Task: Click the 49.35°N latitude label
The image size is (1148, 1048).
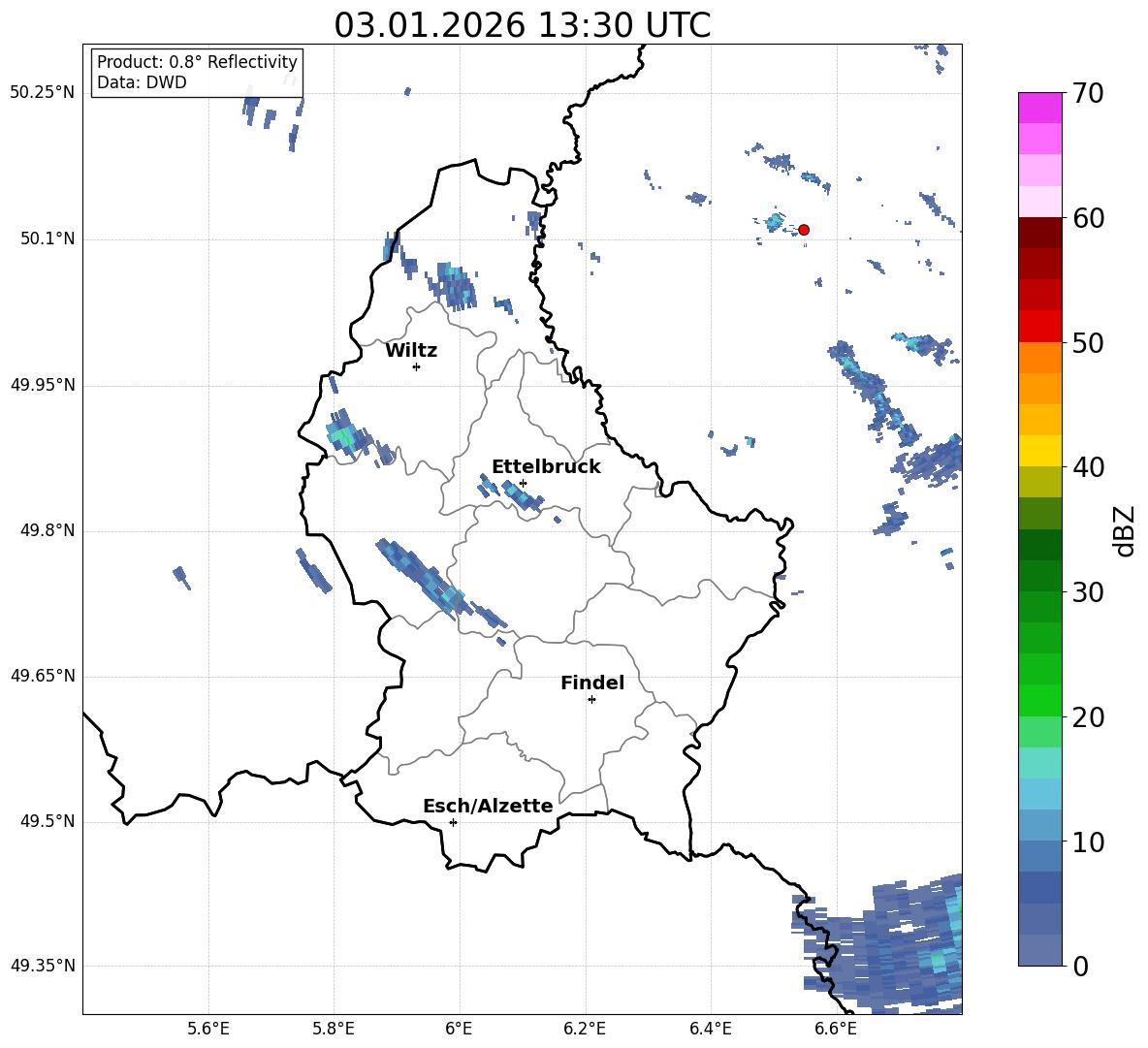Action: [43, 966]
